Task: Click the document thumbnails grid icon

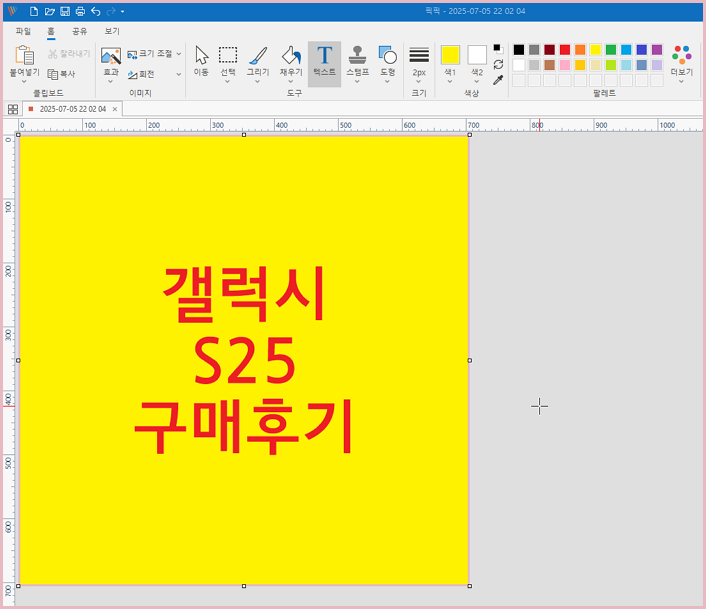Action: click(x=13, y=109)
